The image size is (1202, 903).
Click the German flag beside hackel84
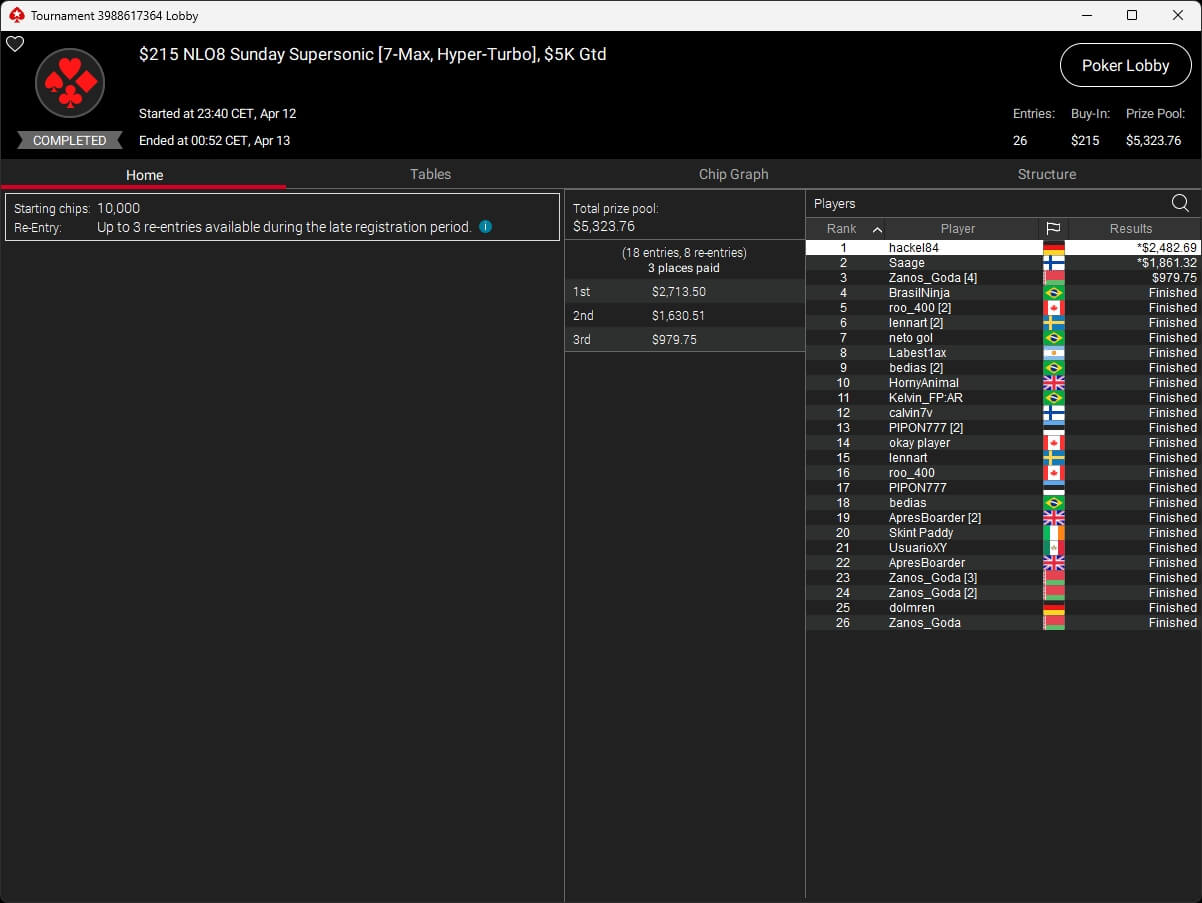click(x=1053, y=248)
